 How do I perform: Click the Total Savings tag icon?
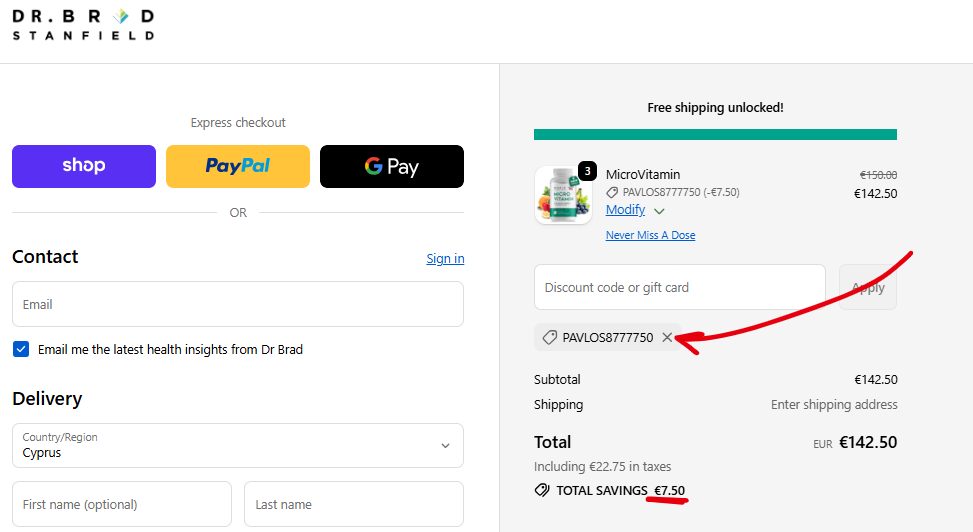point(542,490)
